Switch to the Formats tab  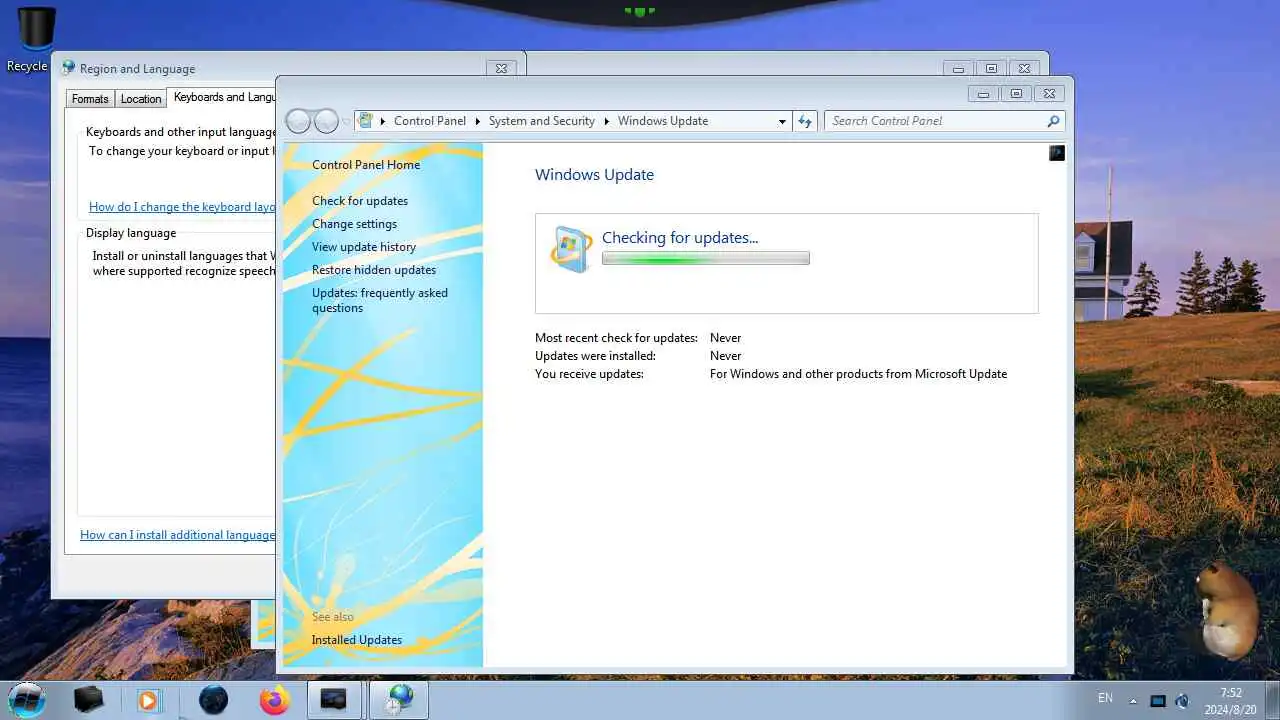(x=90, y=99)
